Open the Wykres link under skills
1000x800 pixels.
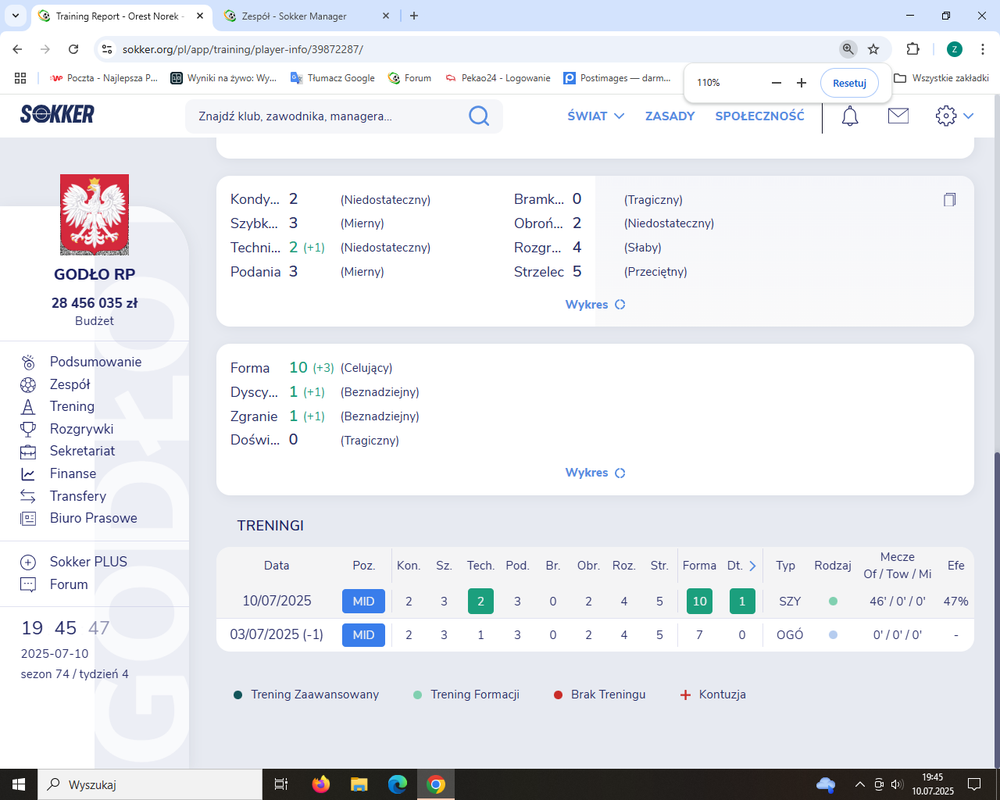tap(594, 304)
